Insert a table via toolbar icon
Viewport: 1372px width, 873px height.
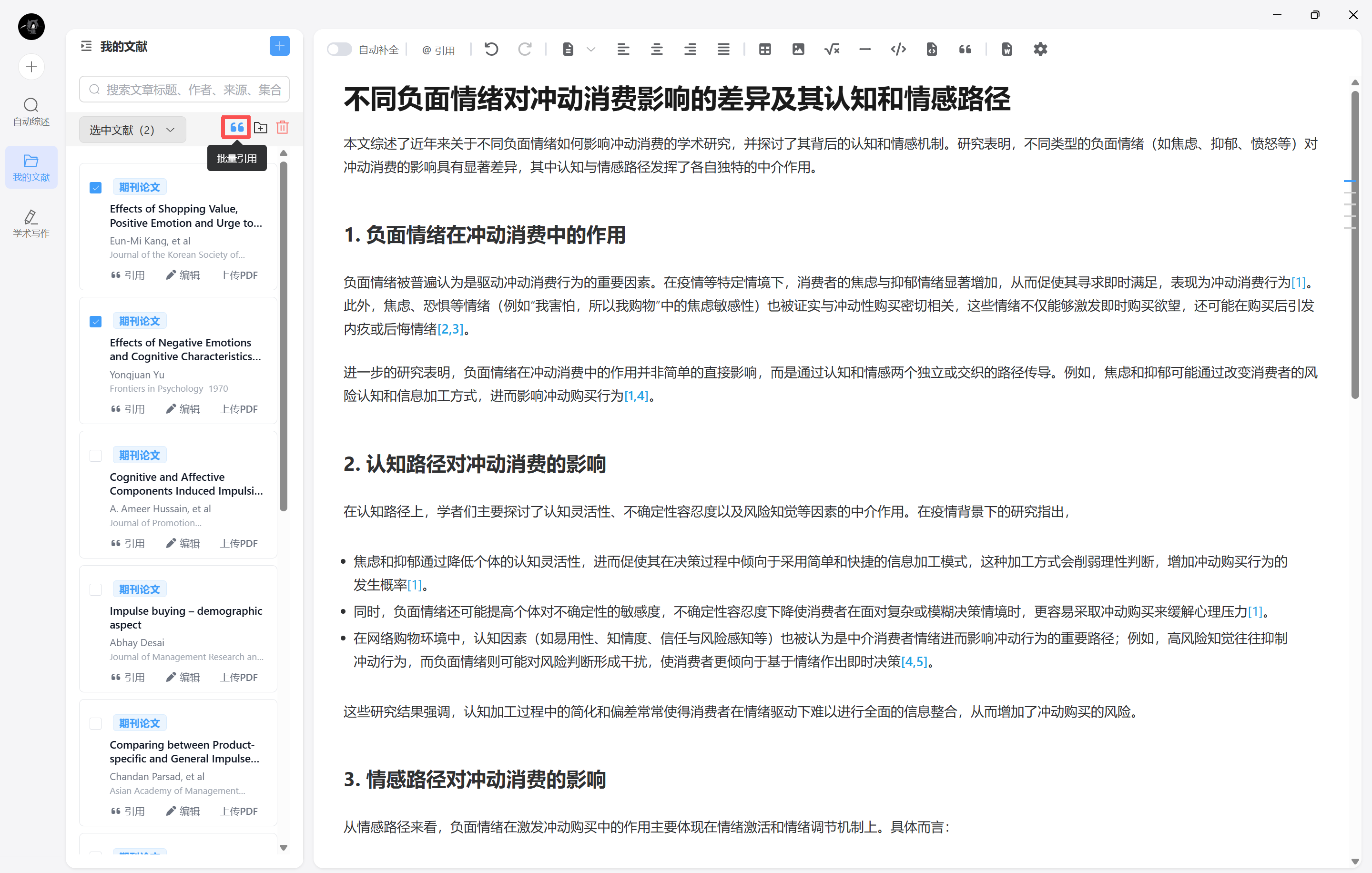pos(764,50)
